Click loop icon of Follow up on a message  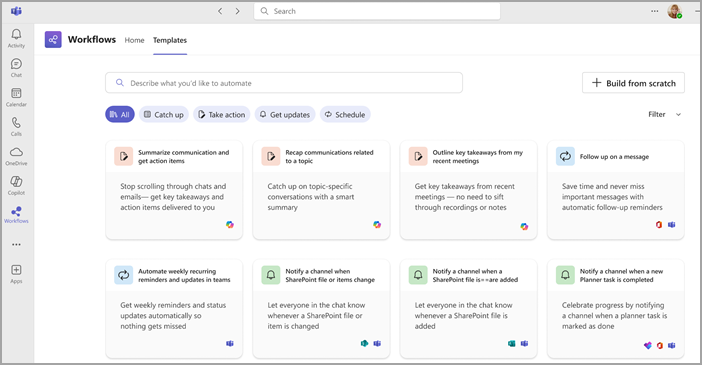(x=565, y=156)
